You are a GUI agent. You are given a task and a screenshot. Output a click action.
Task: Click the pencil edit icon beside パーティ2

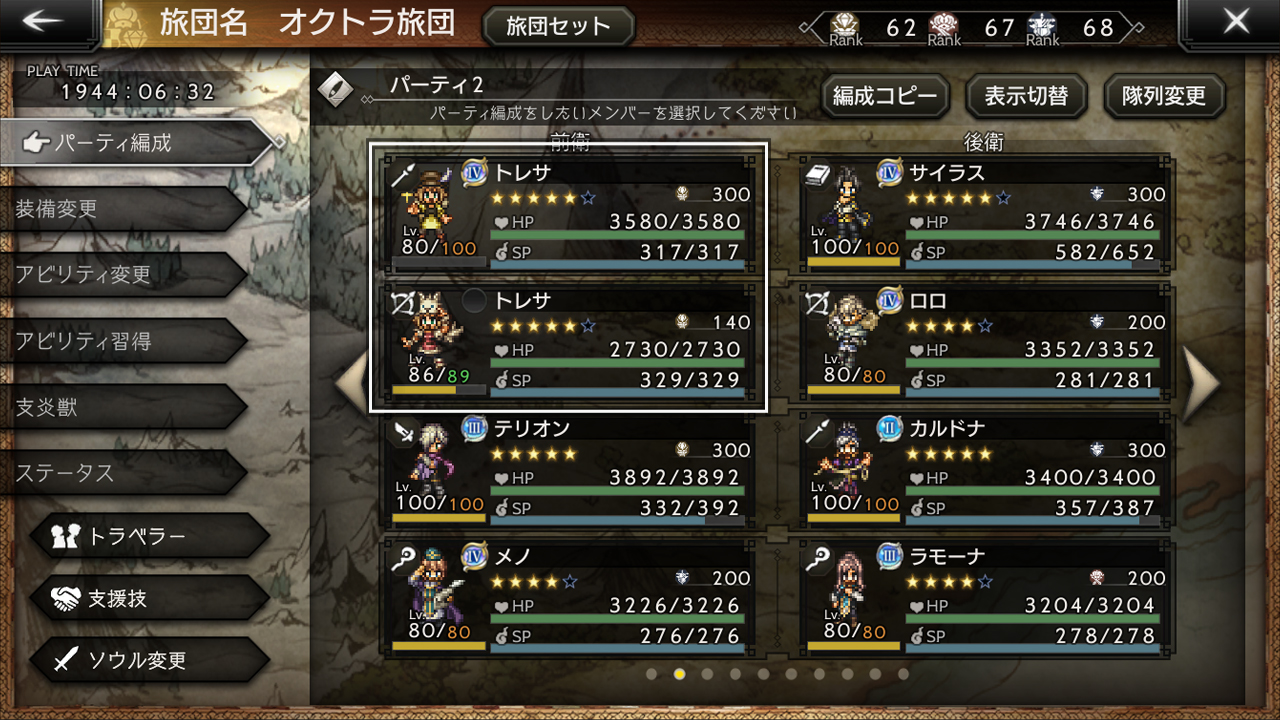(334, 88)
